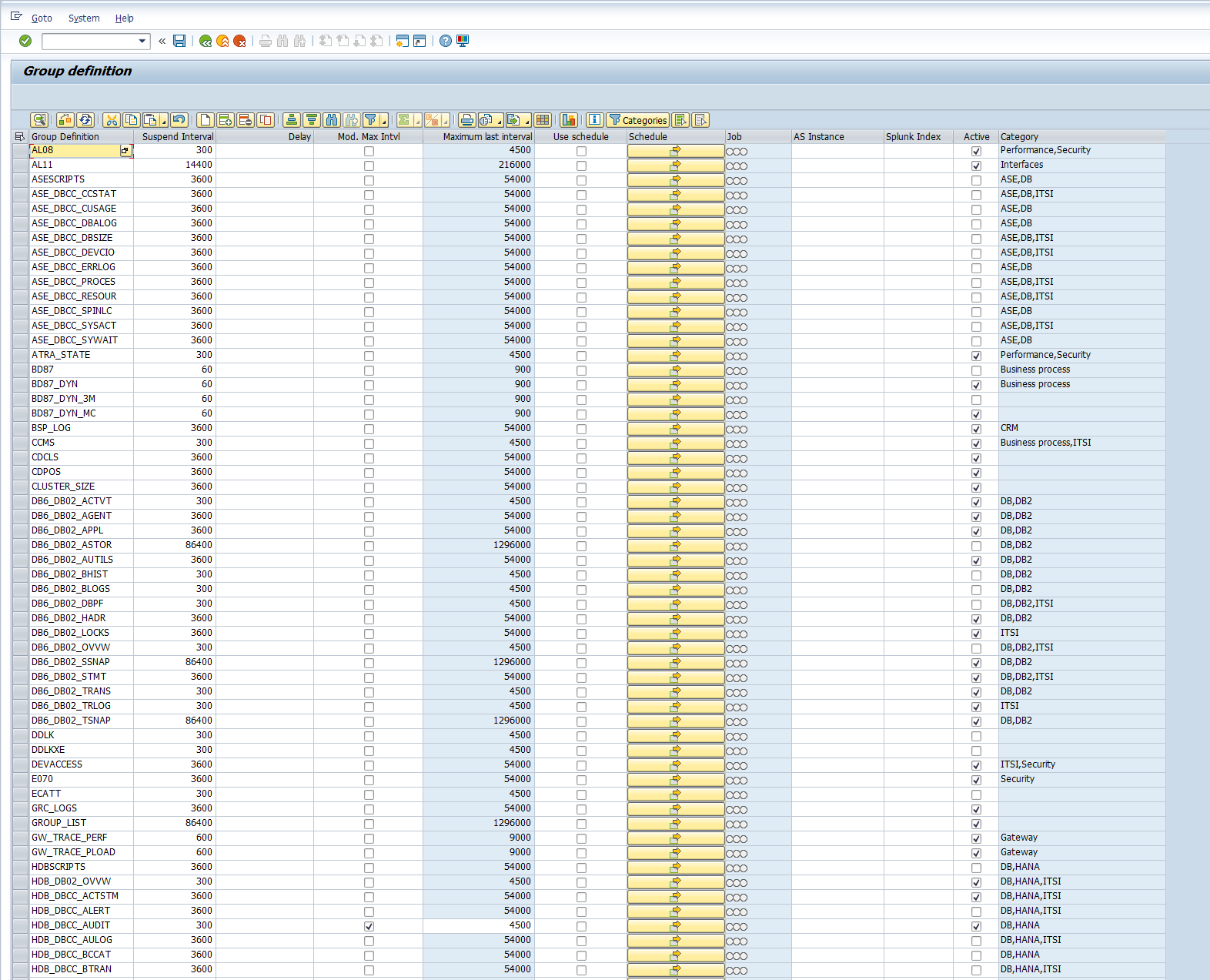Toggle Active checkbox for ASESCRIPTS row
Screen dimensions: 1210x980
click(x=976, y=180)
